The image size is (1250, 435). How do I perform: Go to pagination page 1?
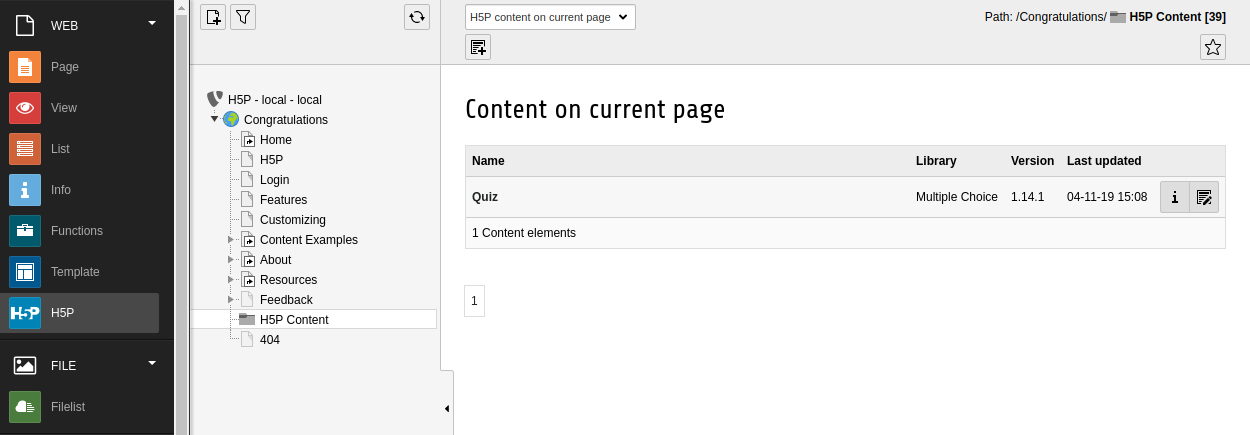[x=474, y=301]
